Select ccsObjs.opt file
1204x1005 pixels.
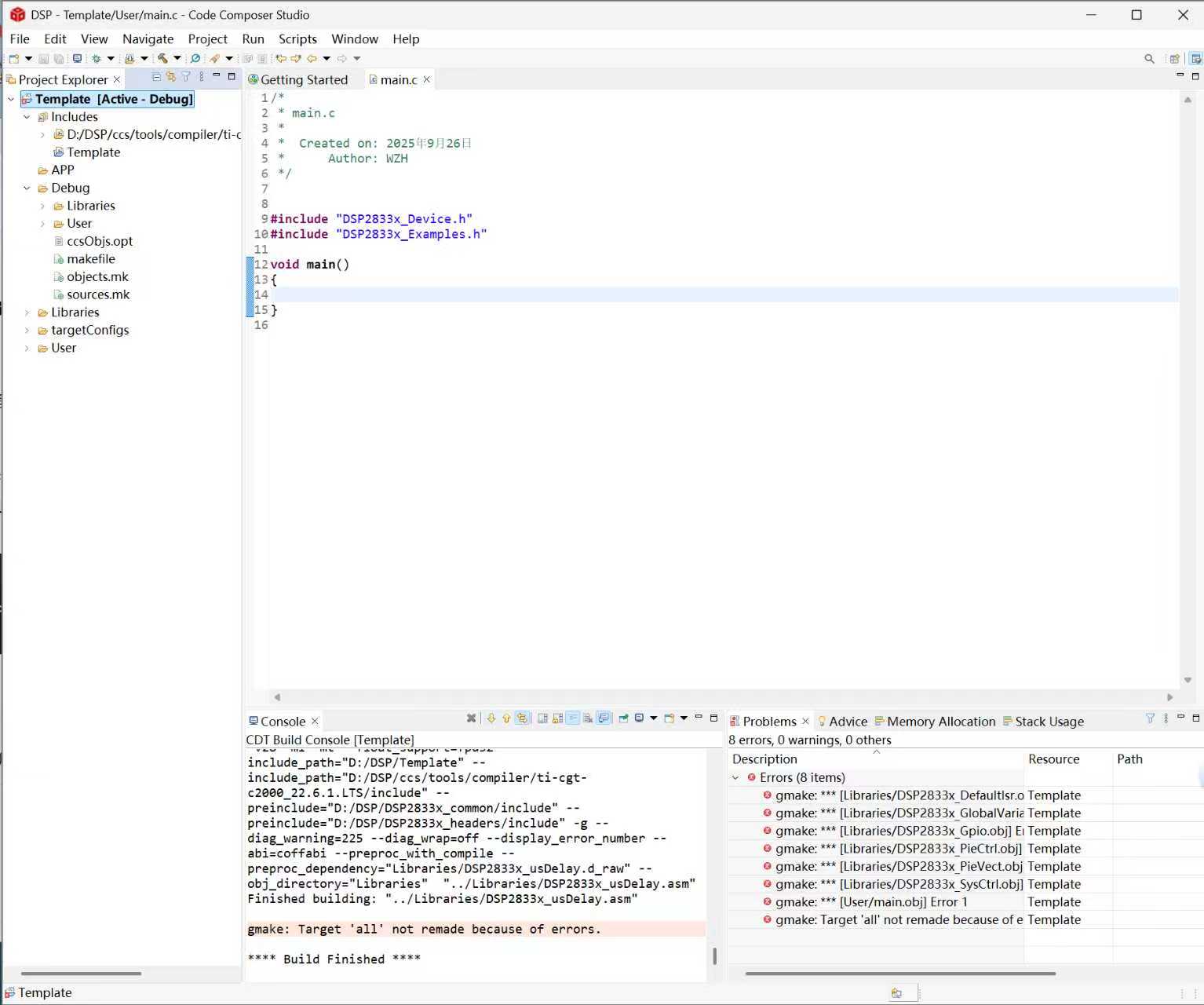point(93,241)
